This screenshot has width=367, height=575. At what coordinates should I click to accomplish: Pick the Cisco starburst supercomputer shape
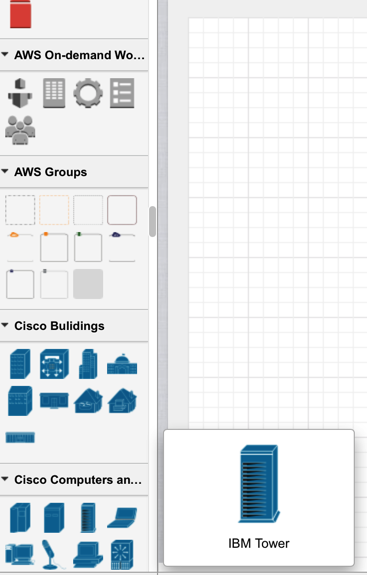(122, 554)
